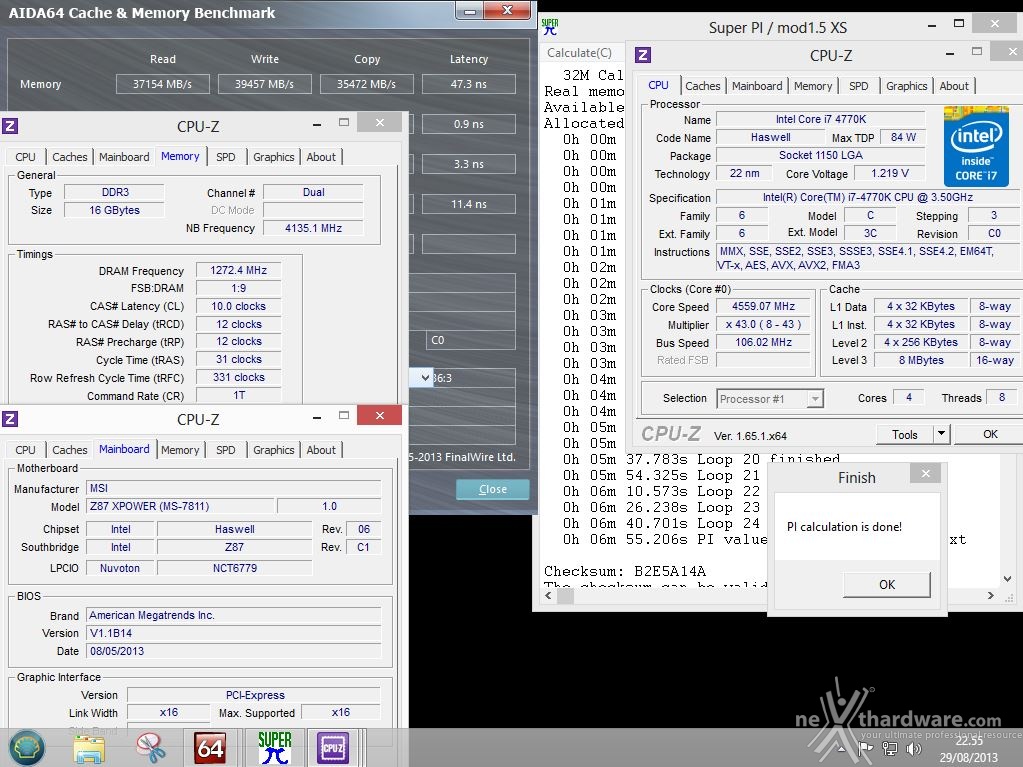Click AIDA64 memory Write value 39457 MB/s

coord(264,84)
